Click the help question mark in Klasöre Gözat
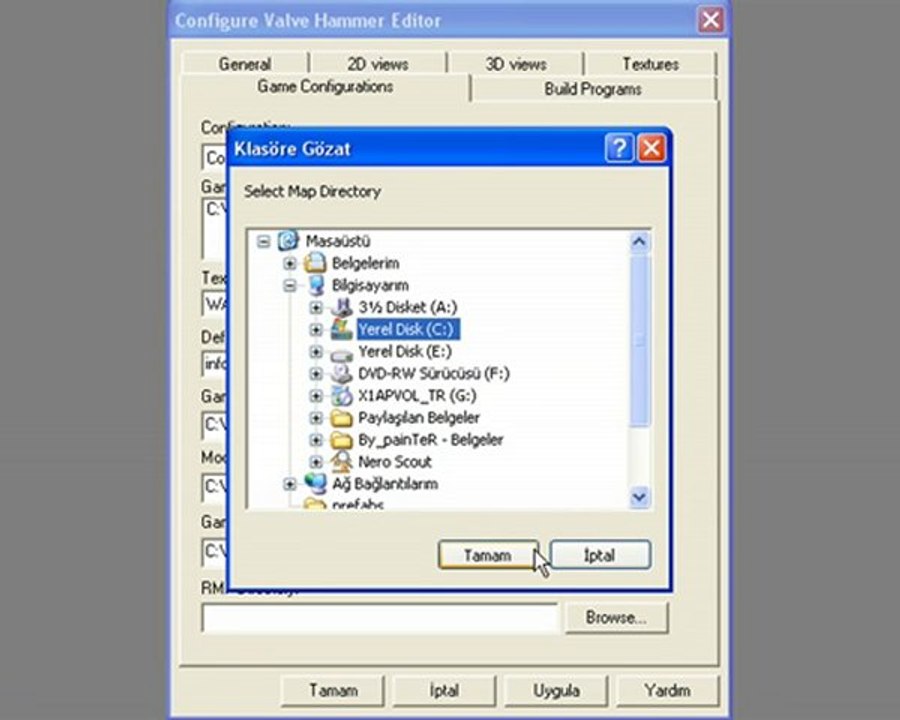Image resolution: width=900 pixels, height=720 pixels. [619, 149]
